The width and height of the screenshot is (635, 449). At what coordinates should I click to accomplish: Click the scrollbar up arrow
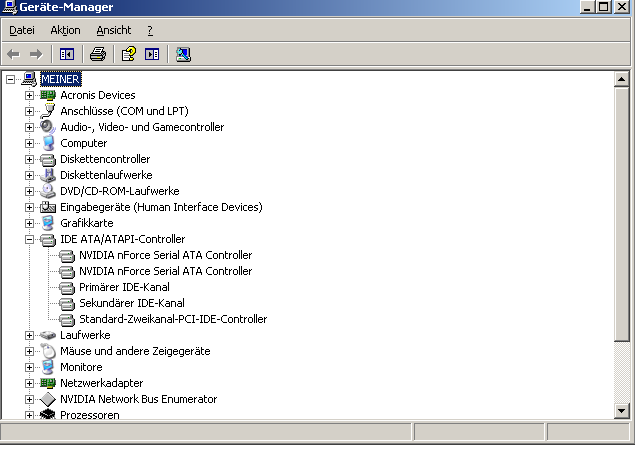621,79
